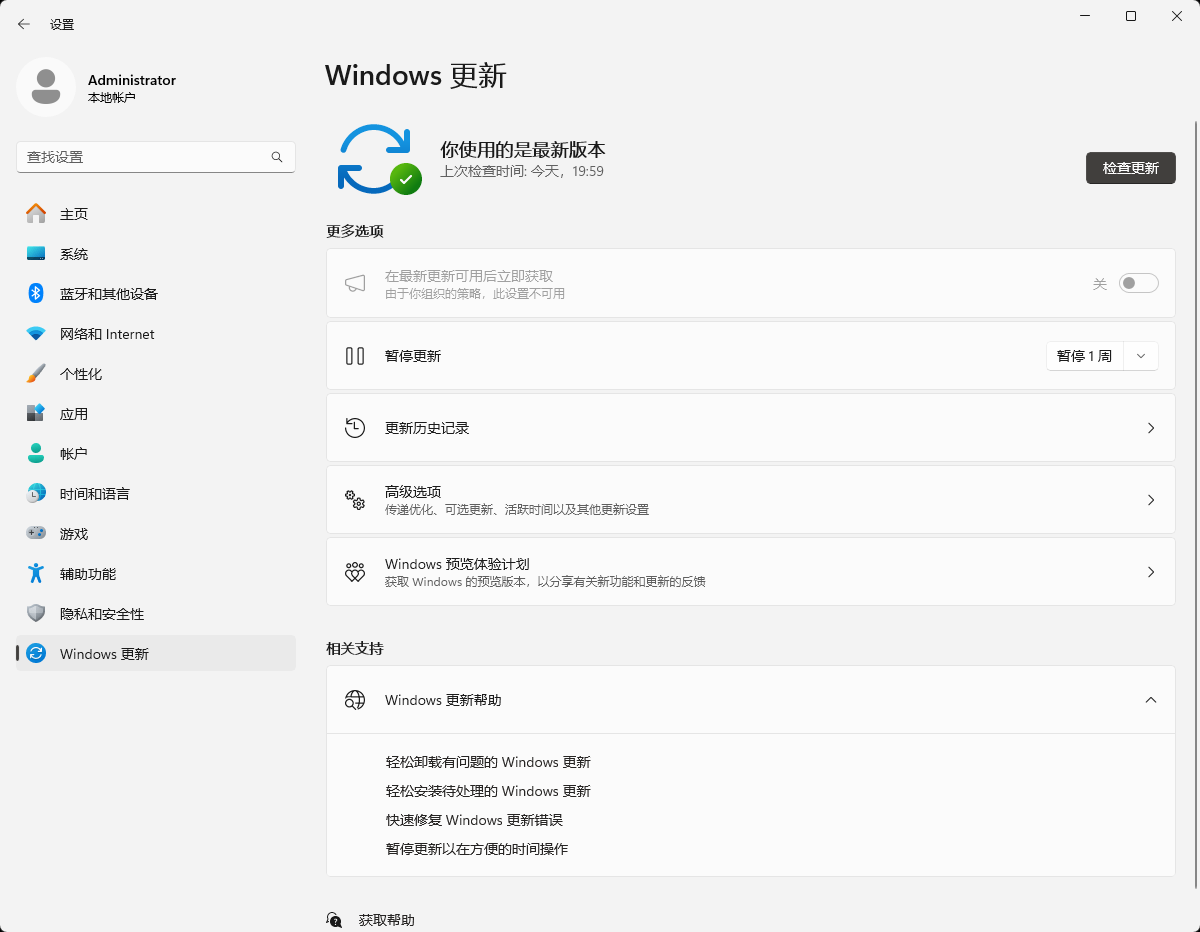Click in the 查找设置 search box
The image size is (1200, 932).
click(x=145, y=157)
